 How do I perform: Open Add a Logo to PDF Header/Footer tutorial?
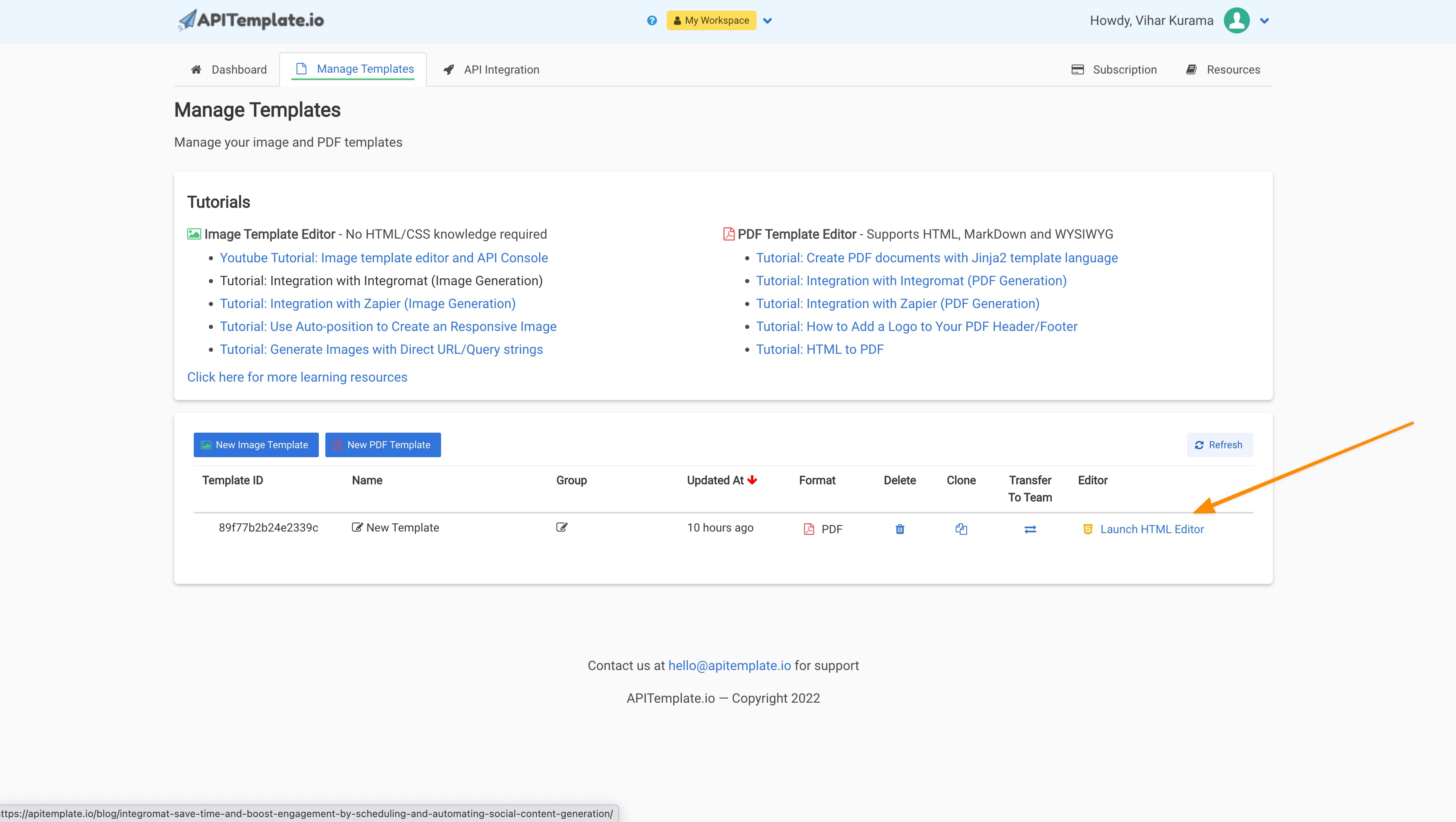pos(916,326)
